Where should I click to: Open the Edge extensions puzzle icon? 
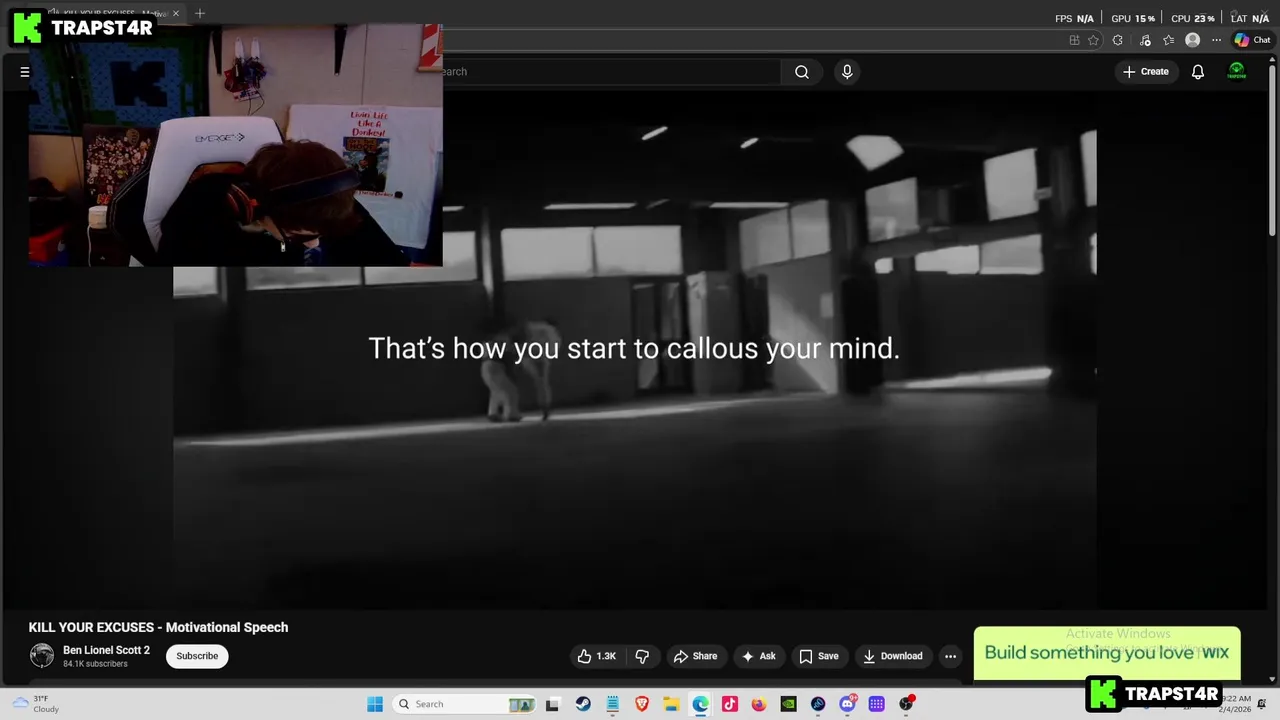pyautogui.click(x=1117, y=40)
